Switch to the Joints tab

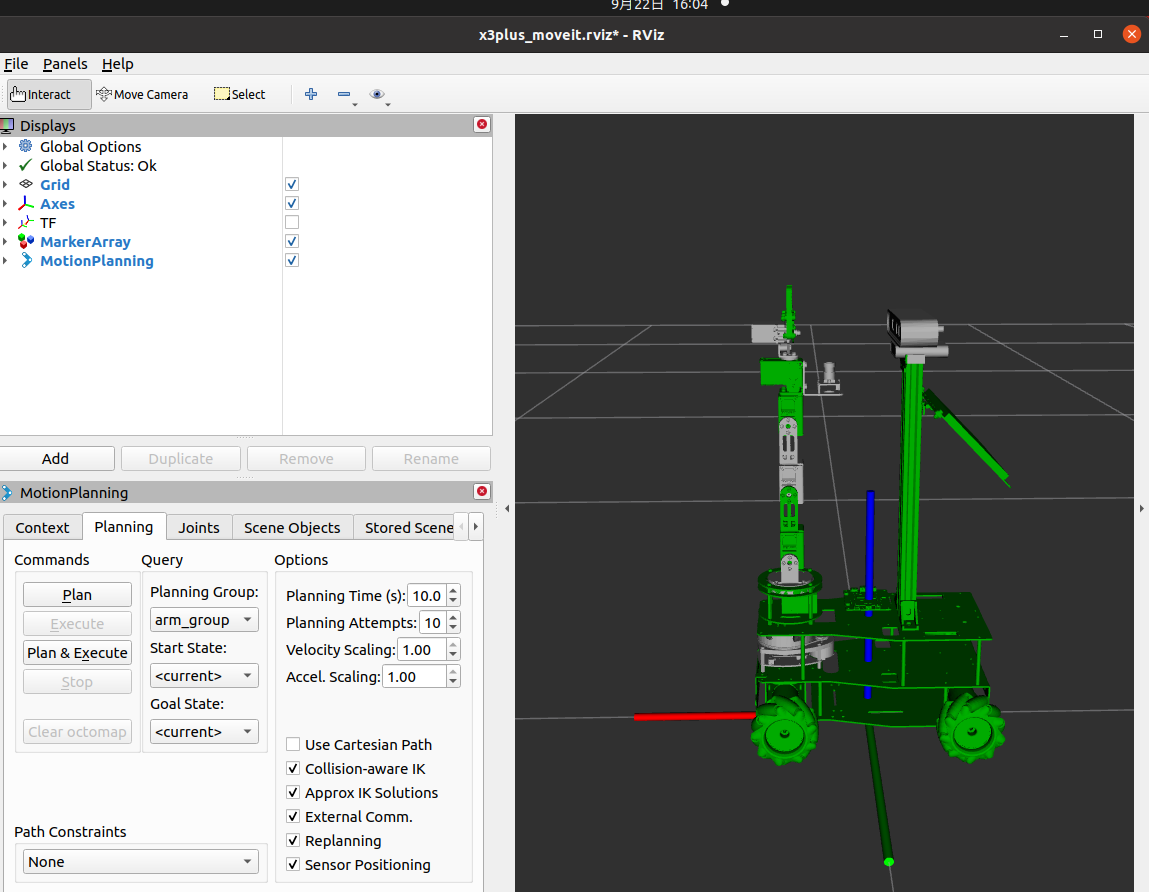coord(199,528)
